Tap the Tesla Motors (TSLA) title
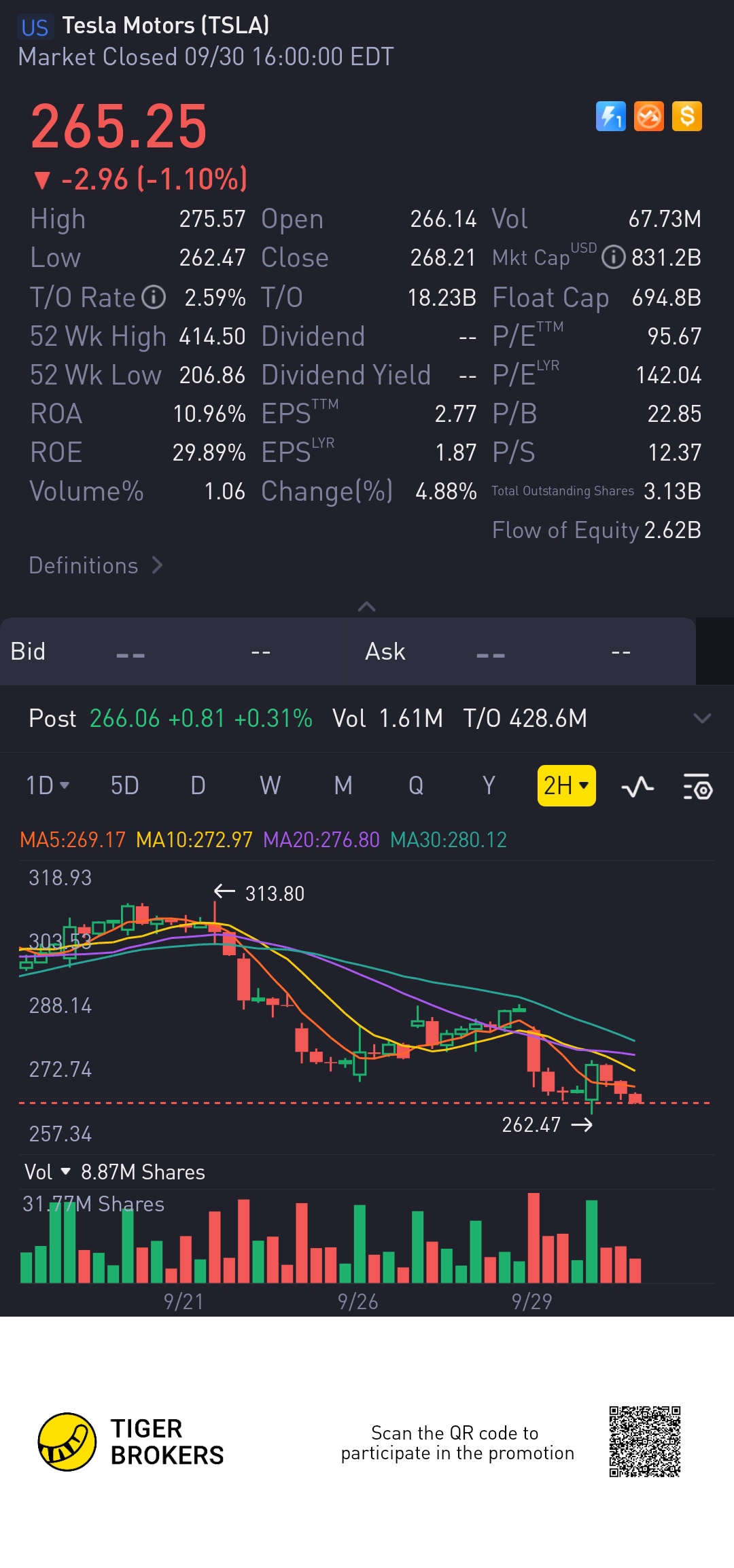The height and width of the screenshot is (1568, 734). 166,26
